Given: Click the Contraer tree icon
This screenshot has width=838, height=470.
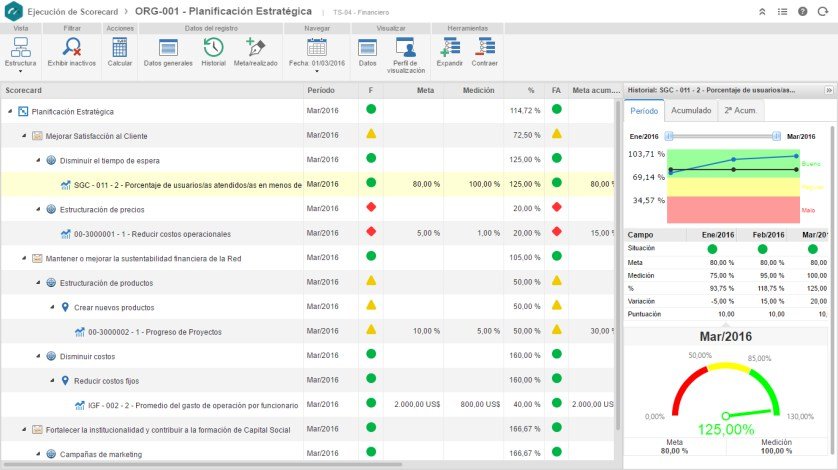Looking at the screenshot, I should point(484,47).
